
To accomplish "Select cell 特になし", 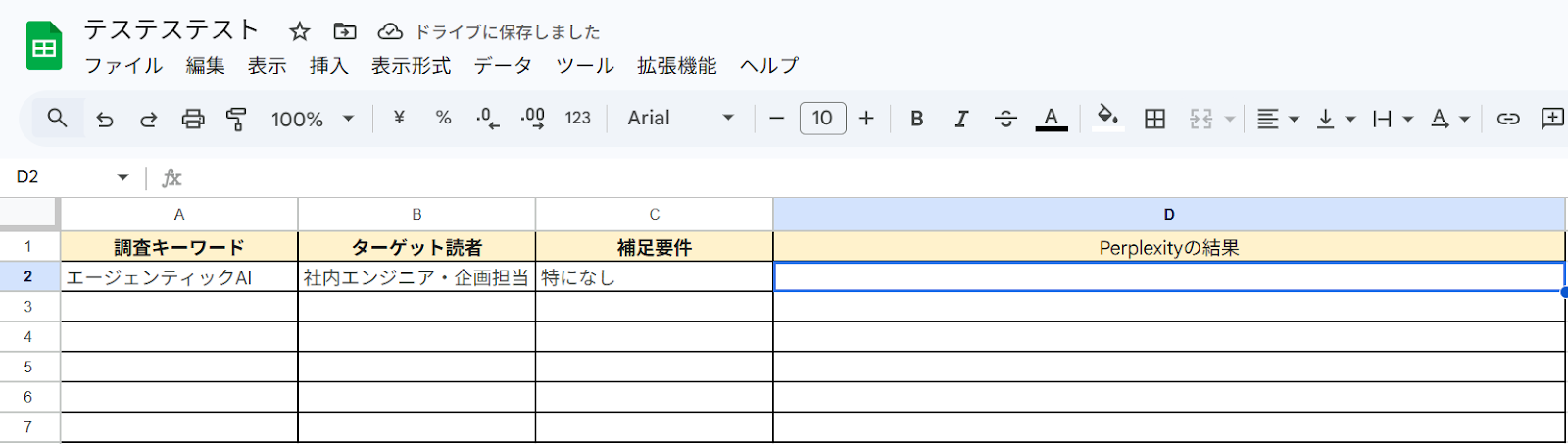I will pos(655,277).
